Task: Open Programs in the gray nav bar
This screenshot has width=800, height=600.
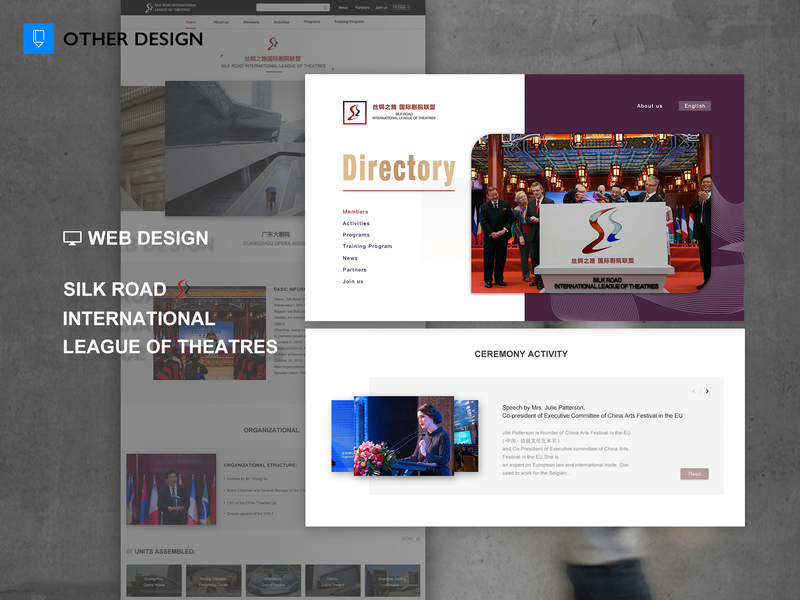Action: [x=312, y=22]
